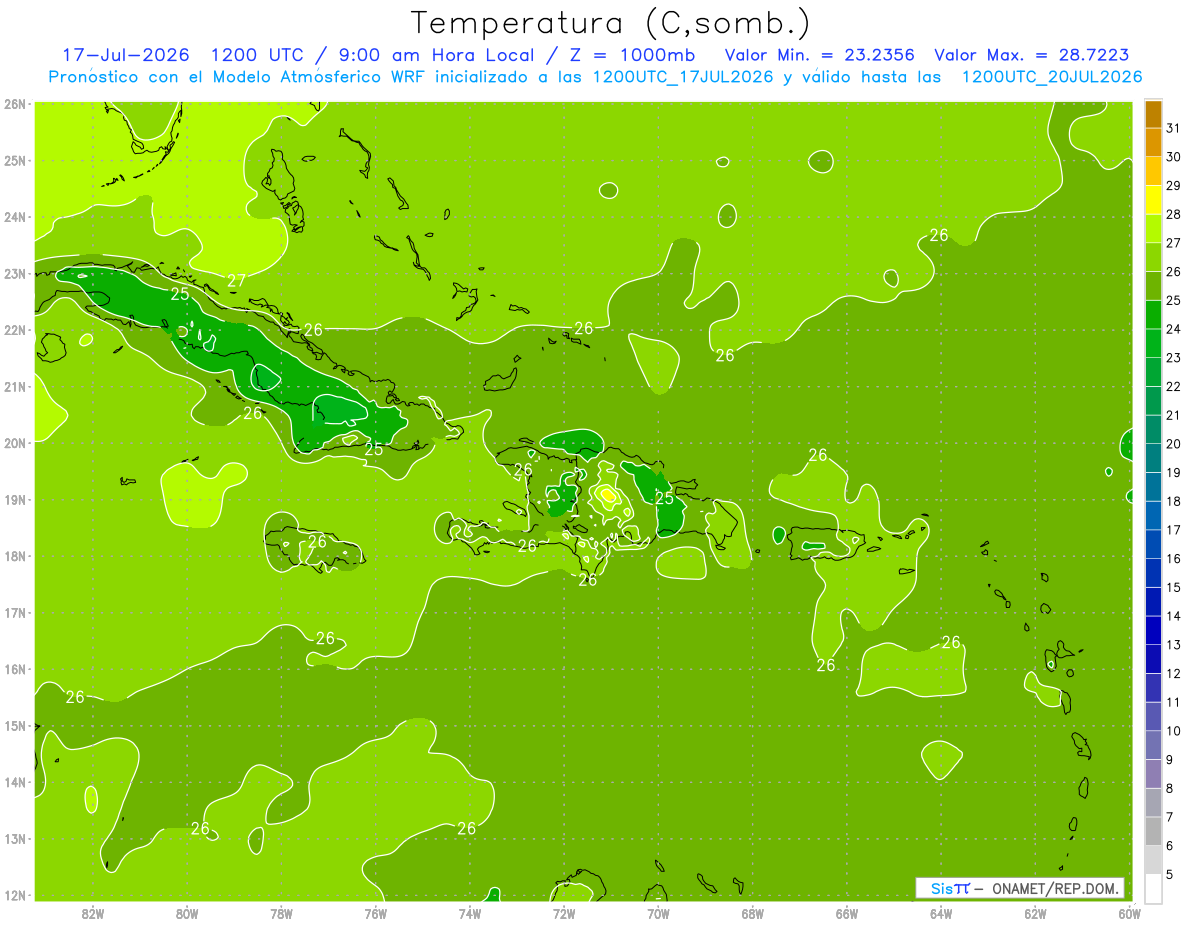Select the dark blue swatch between 12 and 13

pos(1153,659)
